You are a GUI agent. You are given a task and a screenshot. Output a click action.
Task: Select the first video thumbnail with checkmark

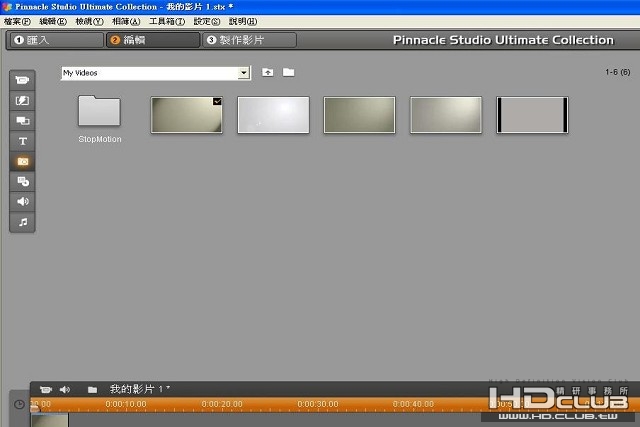187,115
